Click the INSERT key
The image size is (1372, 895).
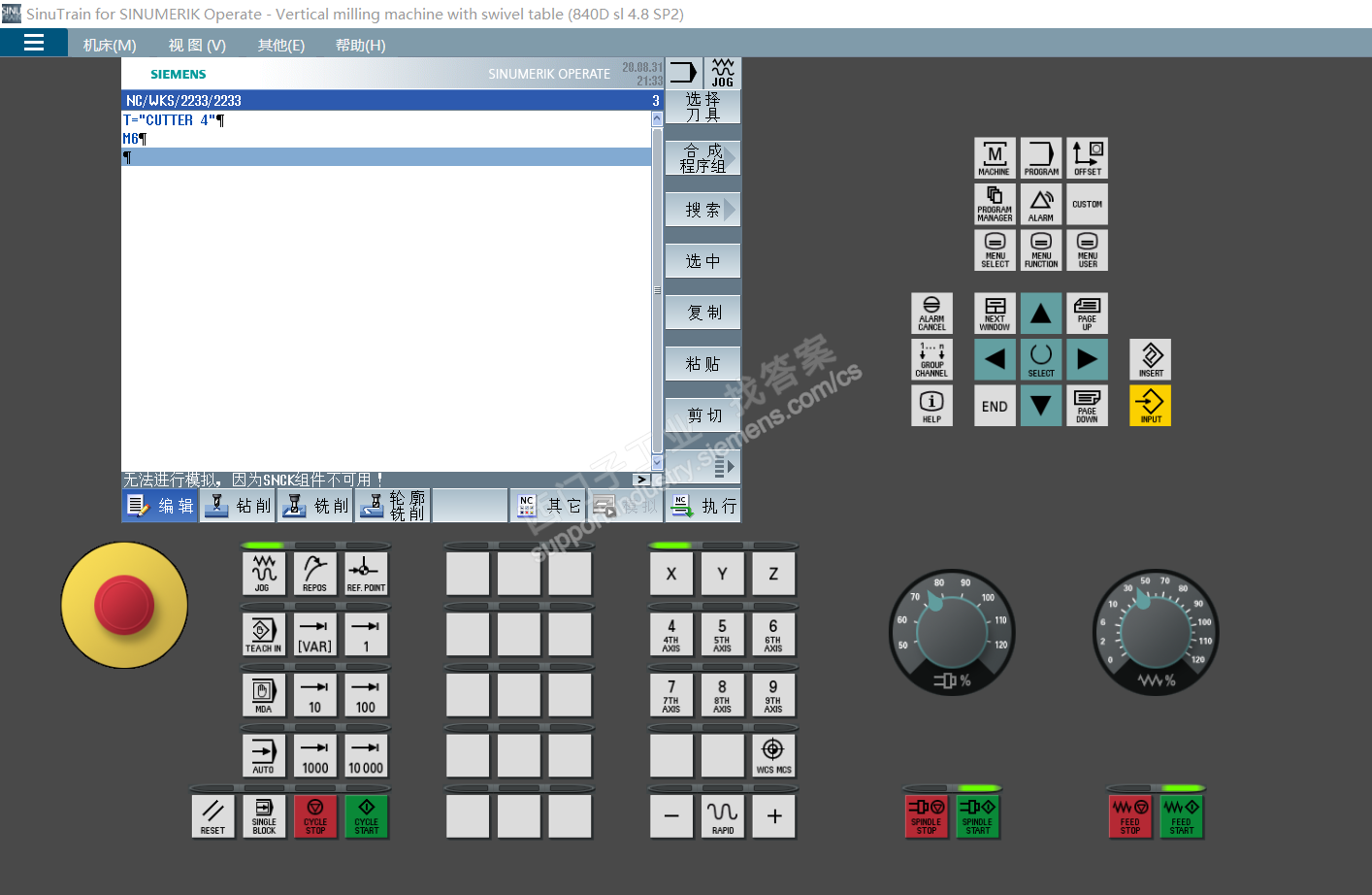click(x=1151, y=359)
